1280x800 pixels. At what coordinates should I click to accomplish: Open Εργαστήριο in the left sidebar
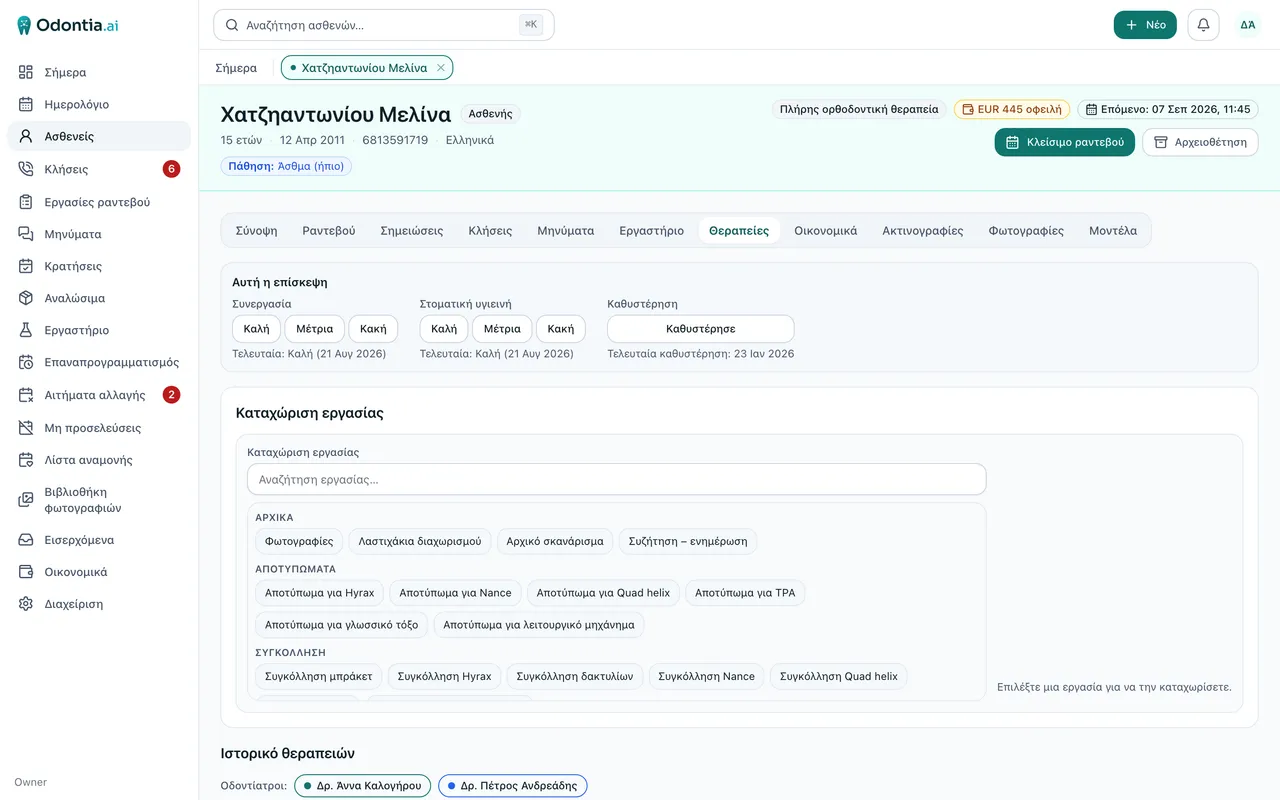99,330
